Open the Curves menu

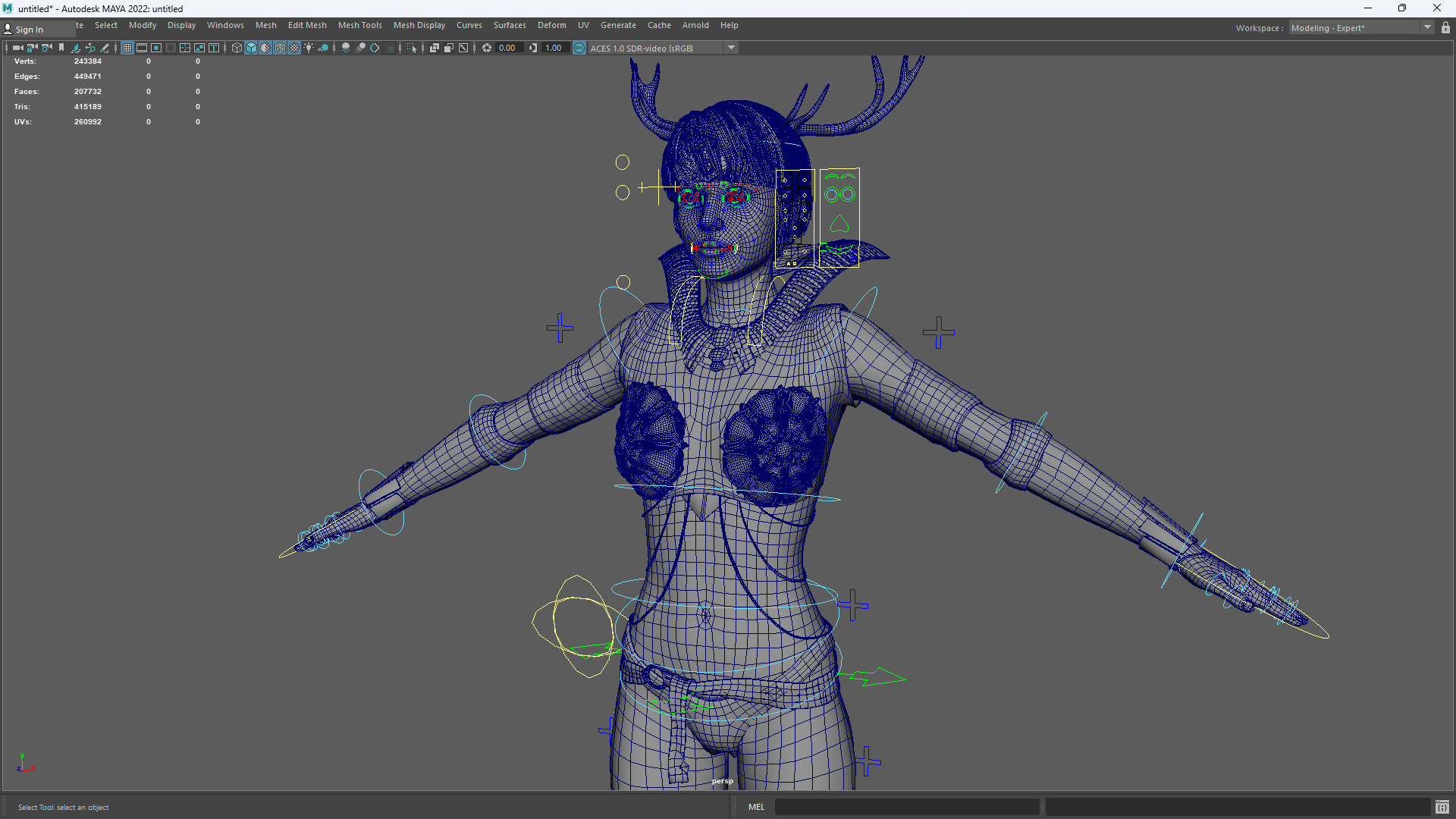pos(469,25)
